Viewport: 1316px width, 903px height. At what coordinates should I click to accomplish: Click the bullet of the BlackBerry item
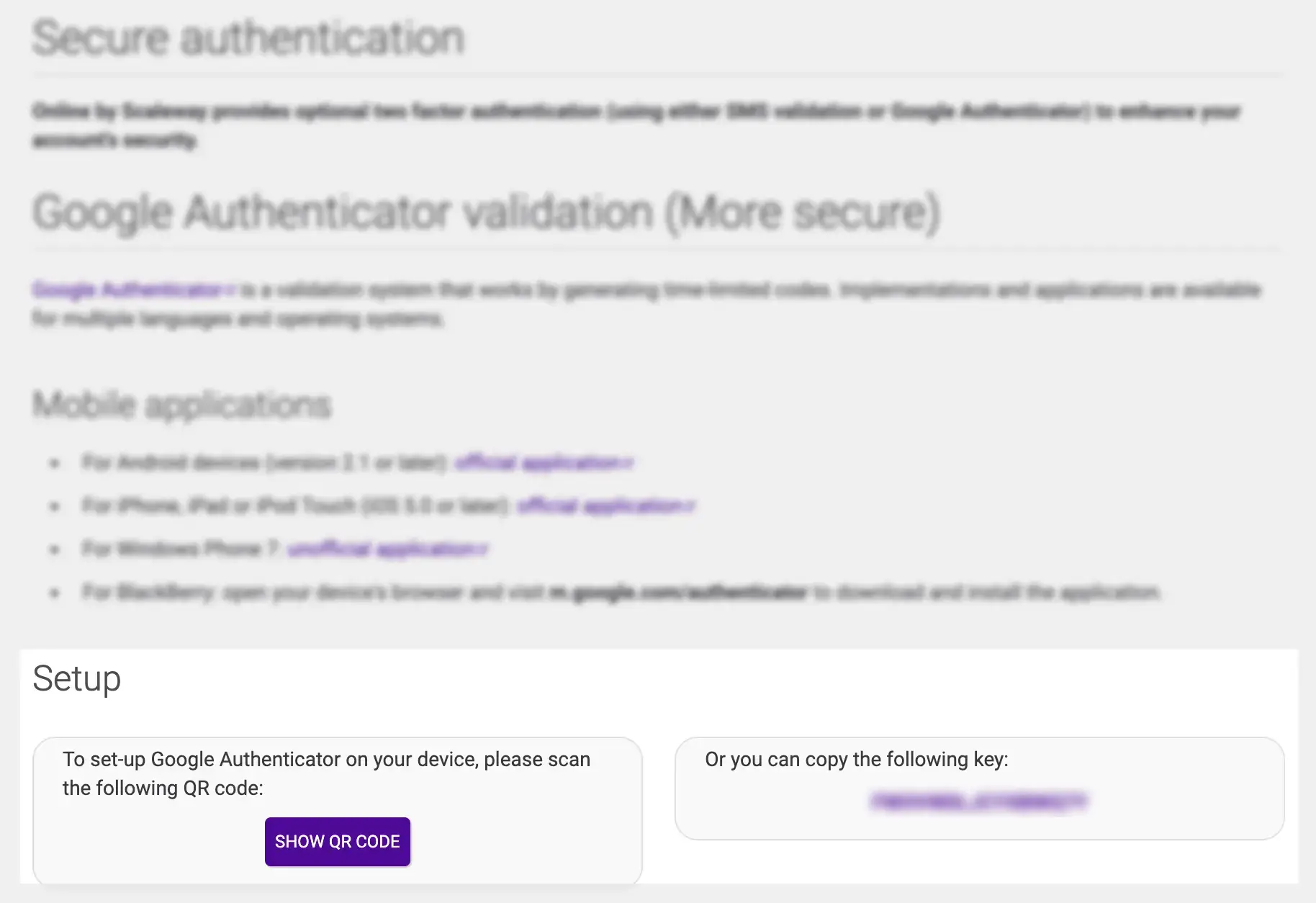pyautogui.click(x=55, y=593)
